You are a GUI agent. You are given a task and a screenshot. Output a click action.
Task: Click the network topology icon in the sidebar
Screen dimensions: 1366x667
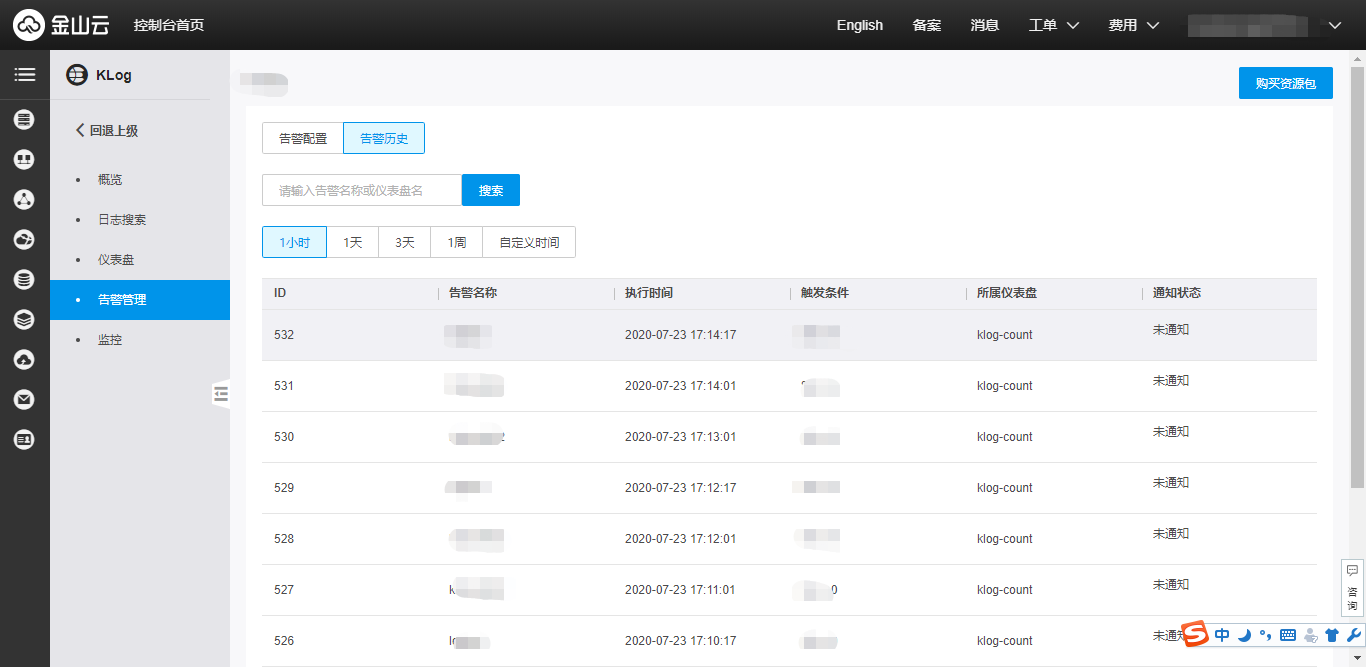click(x=24, y=200)
